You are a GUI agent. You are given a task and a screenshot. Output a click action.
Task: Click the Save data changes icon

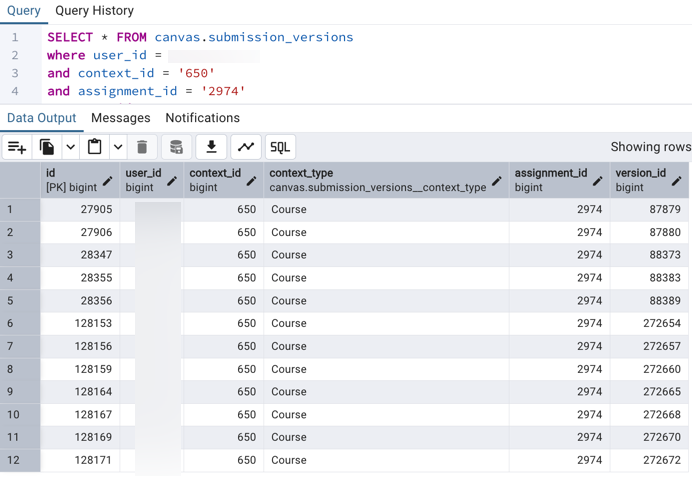coord(176,147)
